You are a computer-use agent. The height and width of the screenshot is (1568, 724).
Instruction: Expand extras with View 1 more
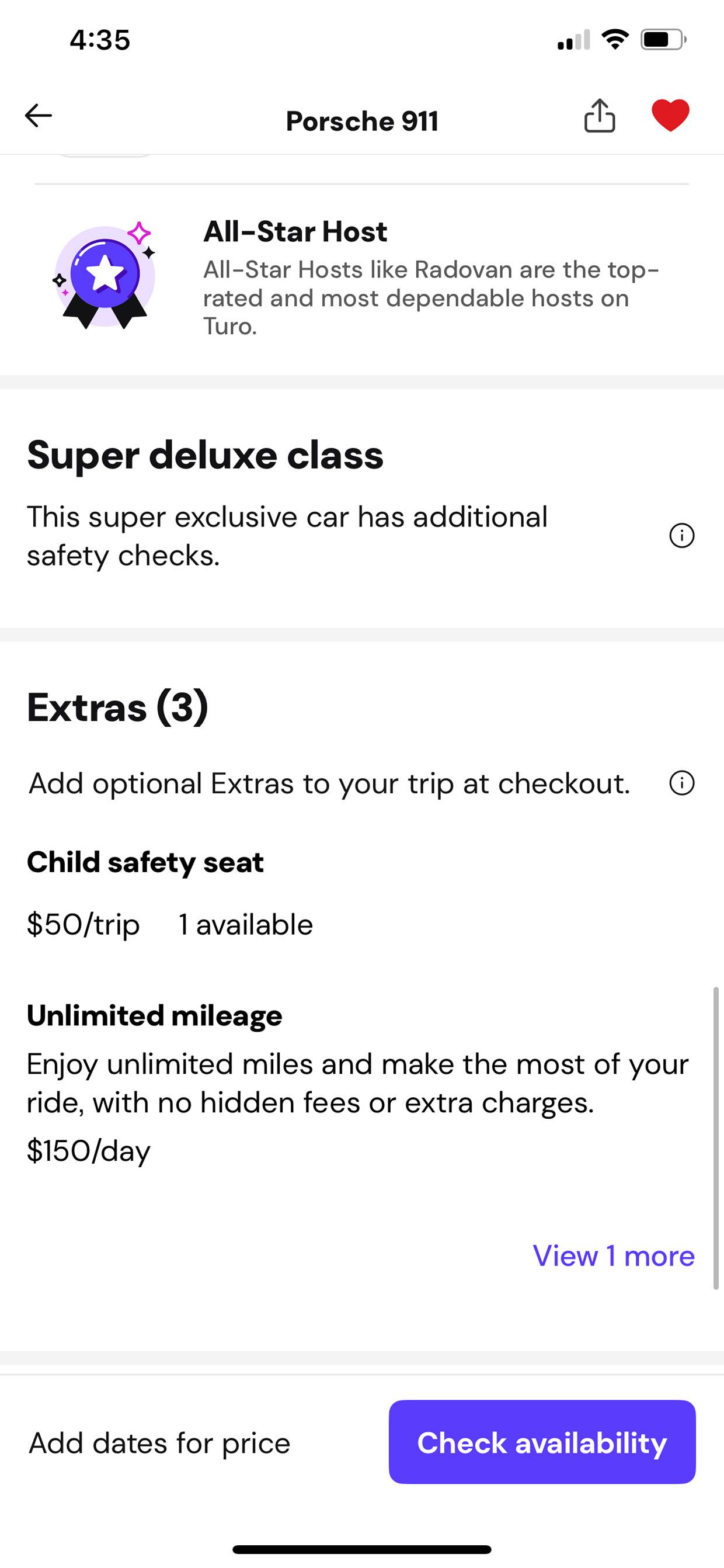point(613,1255)
